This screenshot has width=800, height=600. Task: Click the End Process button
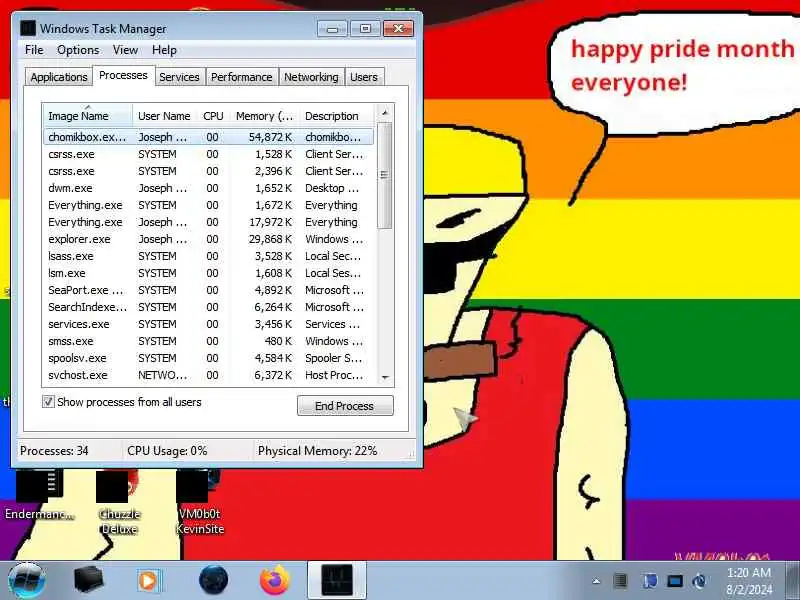point(345,406)
